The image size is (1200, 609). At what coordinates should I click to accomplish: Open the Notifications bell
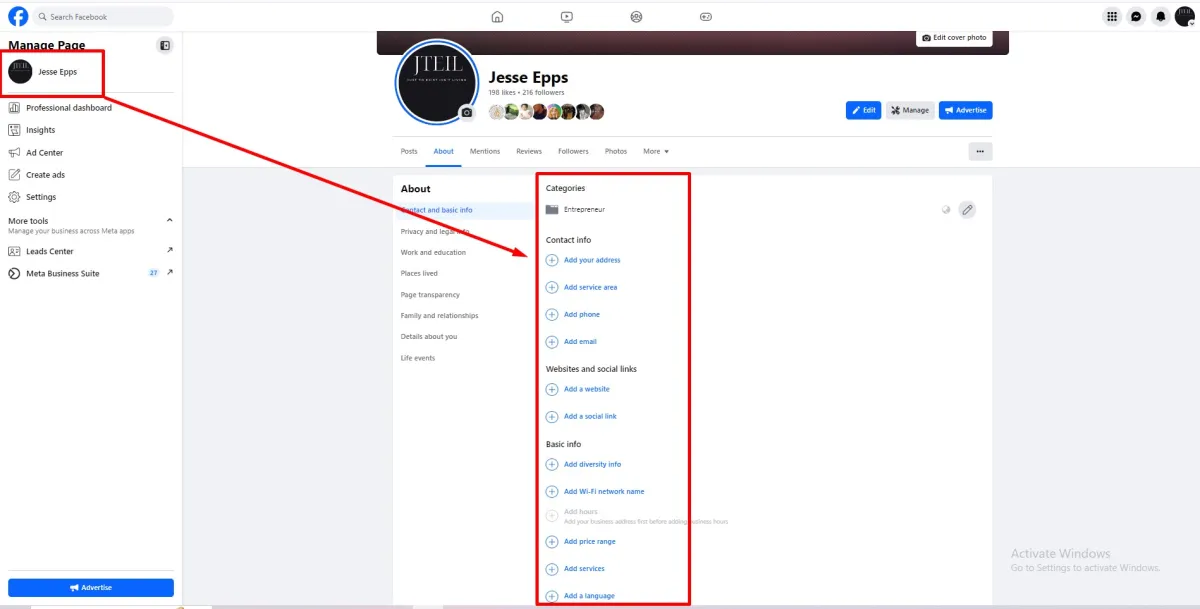click(1160, 16)
